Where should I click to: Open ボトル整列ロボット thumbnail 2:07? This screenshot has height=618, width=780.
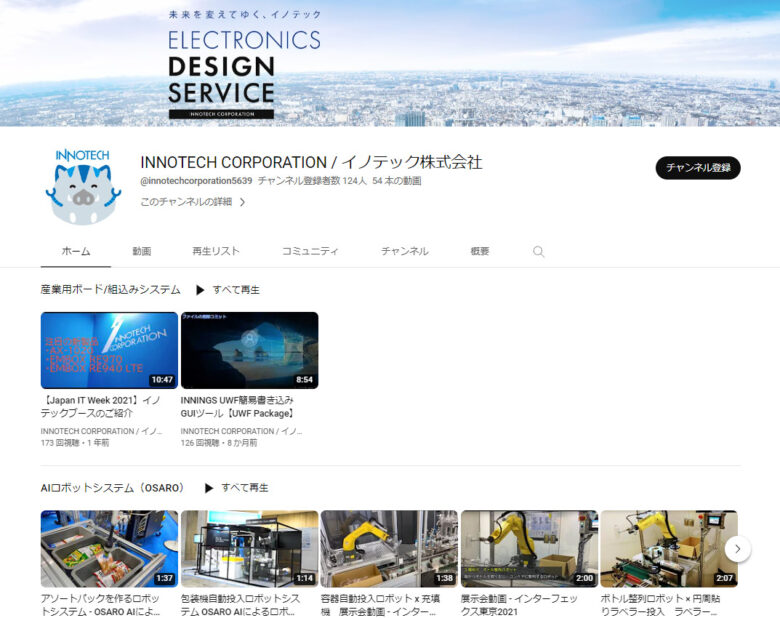pos(669,549)
